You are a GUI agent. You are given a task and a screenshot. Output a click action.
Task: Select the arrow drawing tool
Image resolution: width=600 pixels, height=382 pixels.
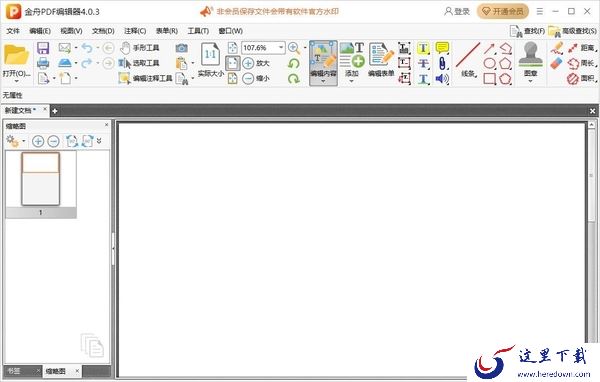489,48
